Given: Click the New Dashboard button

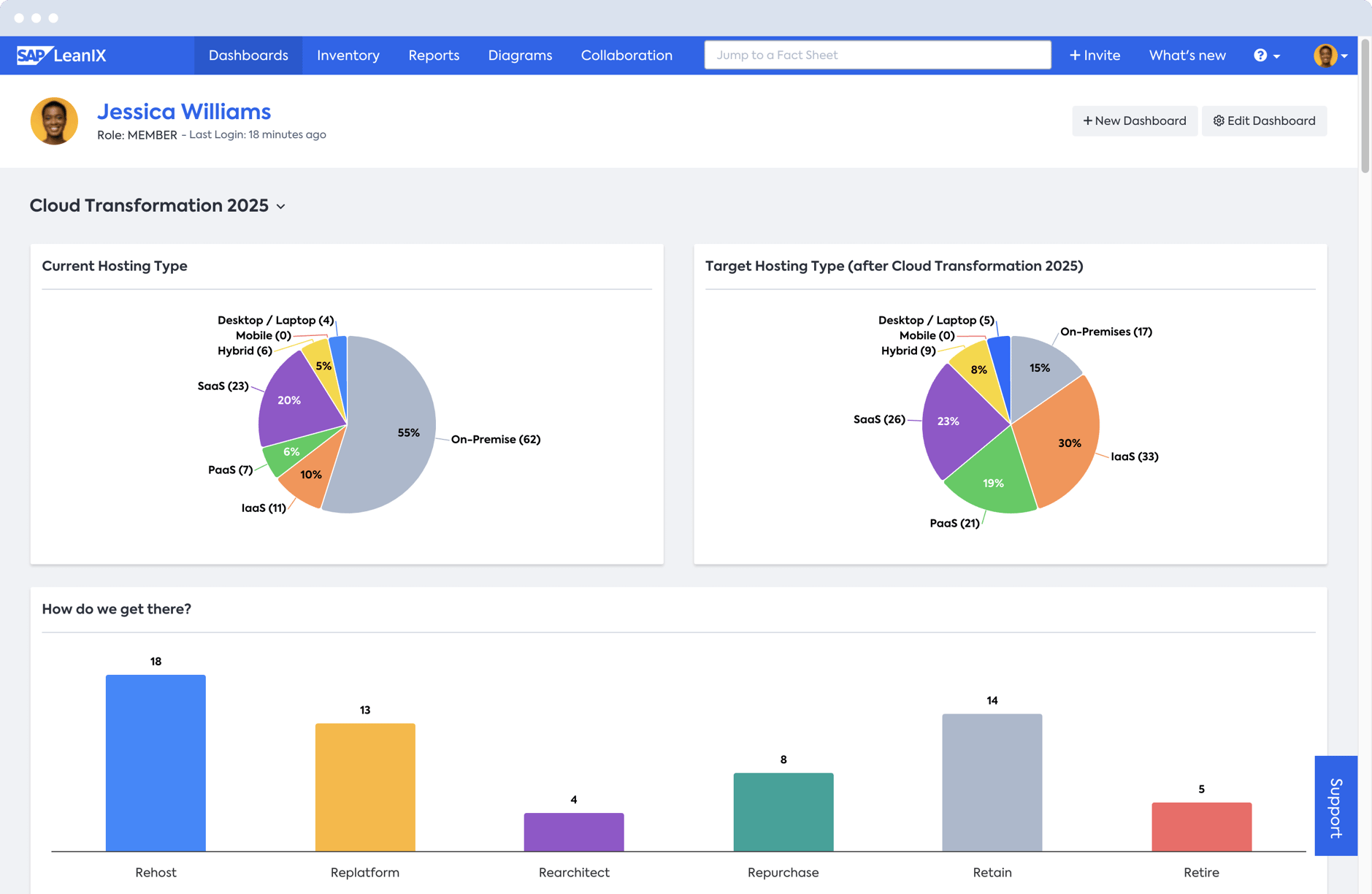Looking at the screenshot, I should 1134,121.
